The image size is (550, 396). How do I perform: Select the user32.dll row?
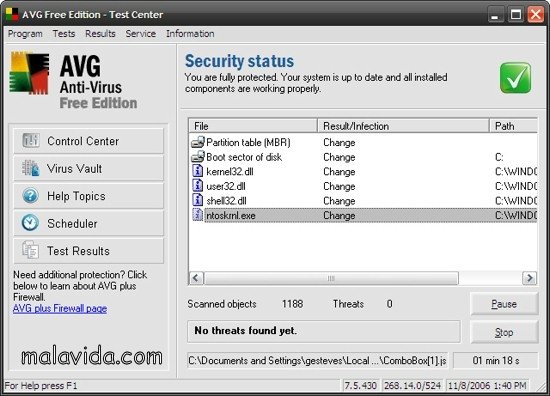click(x=363, y=186)
